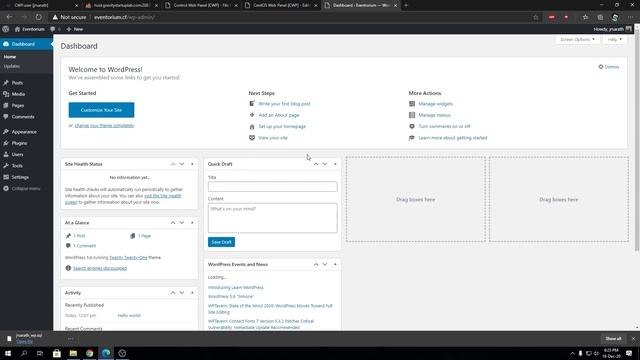
Task: Open the 1 Post link in At a Glance
Action: pos(79,236)
